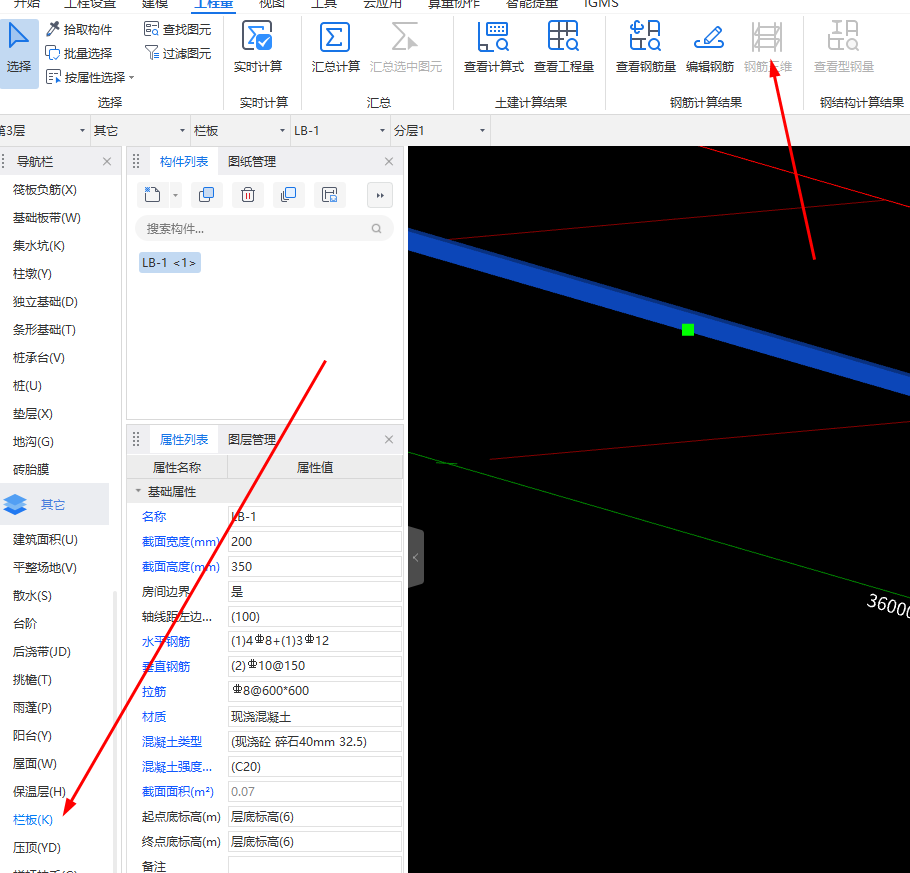Screen dimensions: 910x873
Task: Activate the 选择 arrow tool
Action: click(19, 53)
